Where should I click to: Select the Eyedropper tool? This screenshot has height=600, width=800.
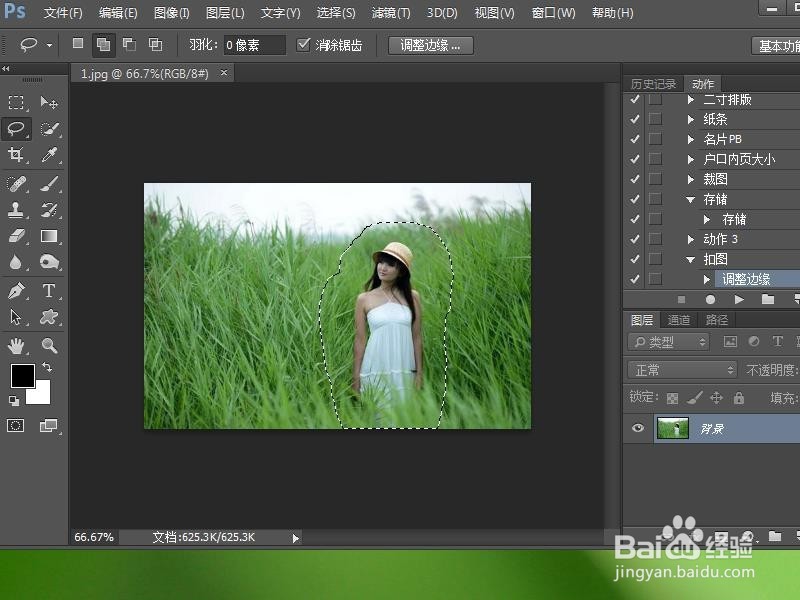coord(49,154)
